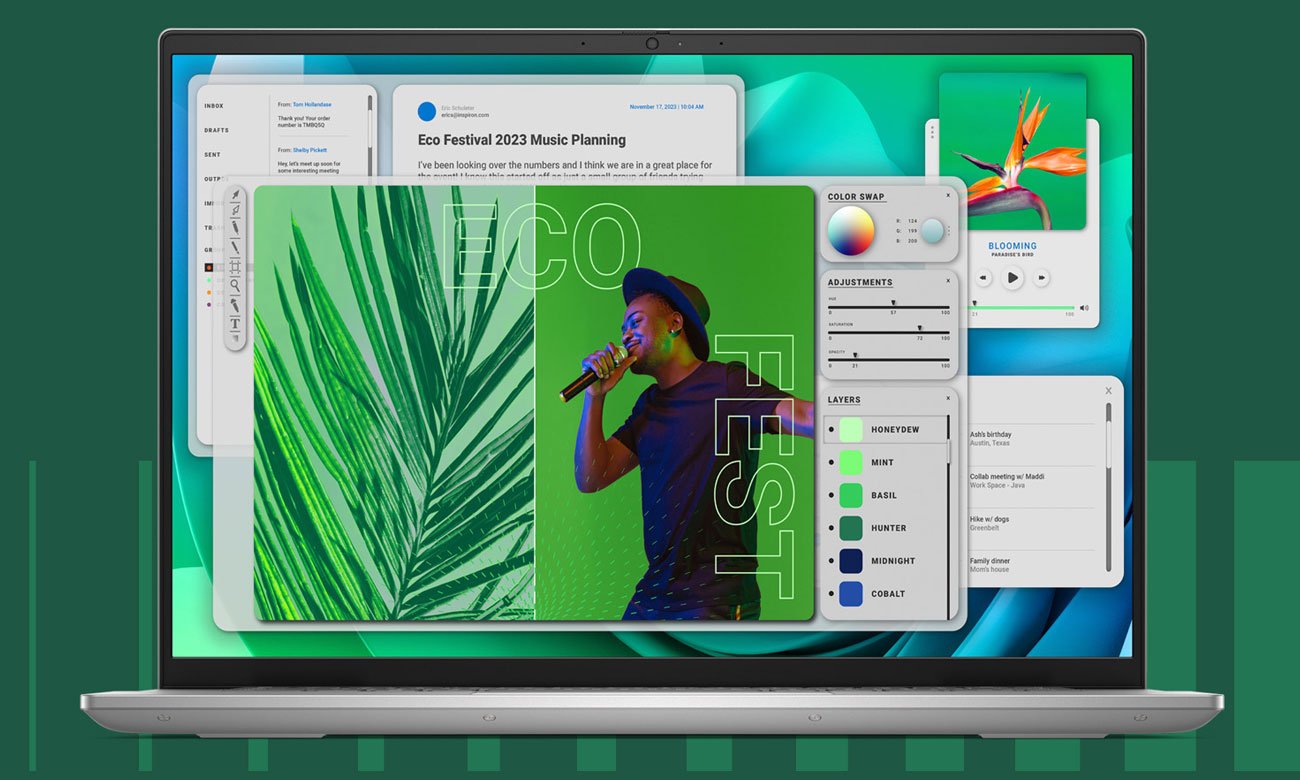Viewport: 1300px width, 780px height.
Task: Open the sender link Tom Hollandase
Action: point(312,104)
